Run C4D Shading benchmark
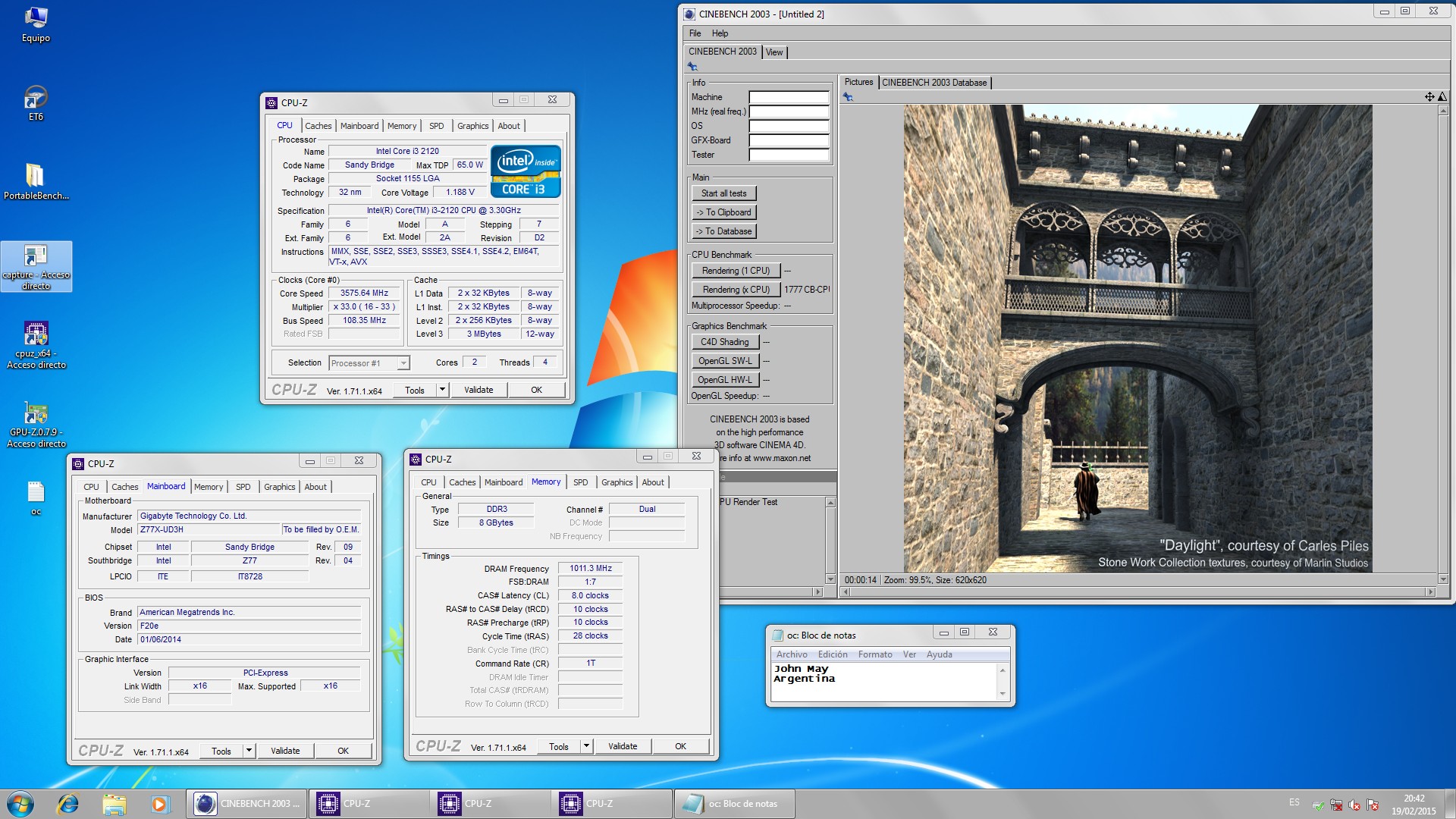 [725, 342]
